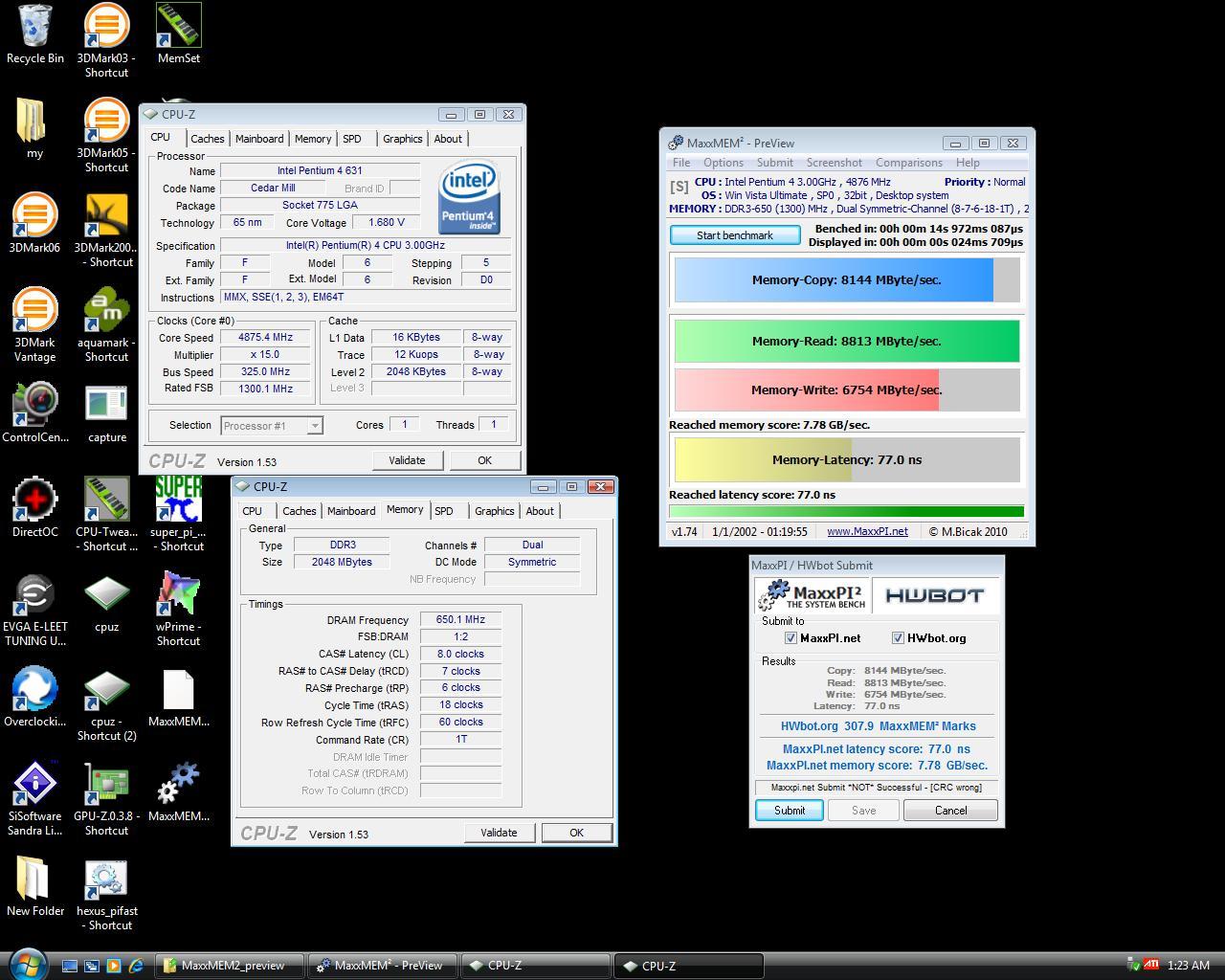Launch the SiSoftware Sandra icon

pos(35,798)
